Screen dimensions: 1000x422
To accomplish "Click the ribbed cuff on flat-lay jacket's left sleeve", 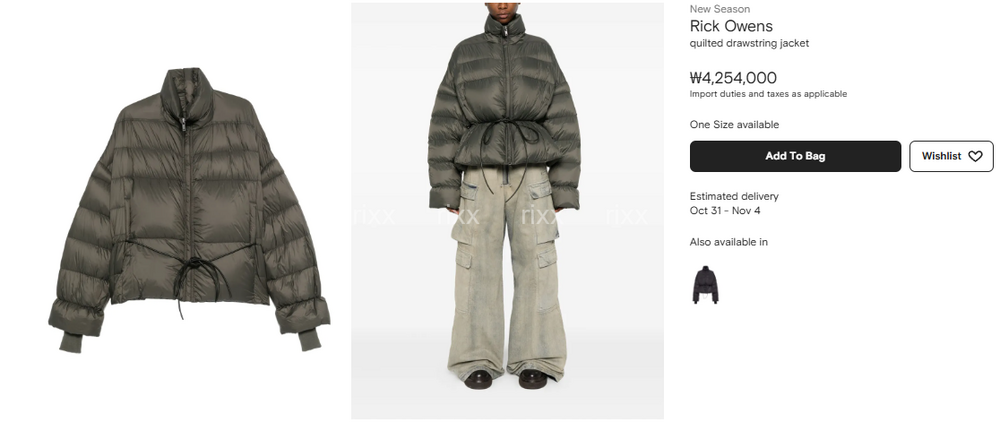I will 71,342.
